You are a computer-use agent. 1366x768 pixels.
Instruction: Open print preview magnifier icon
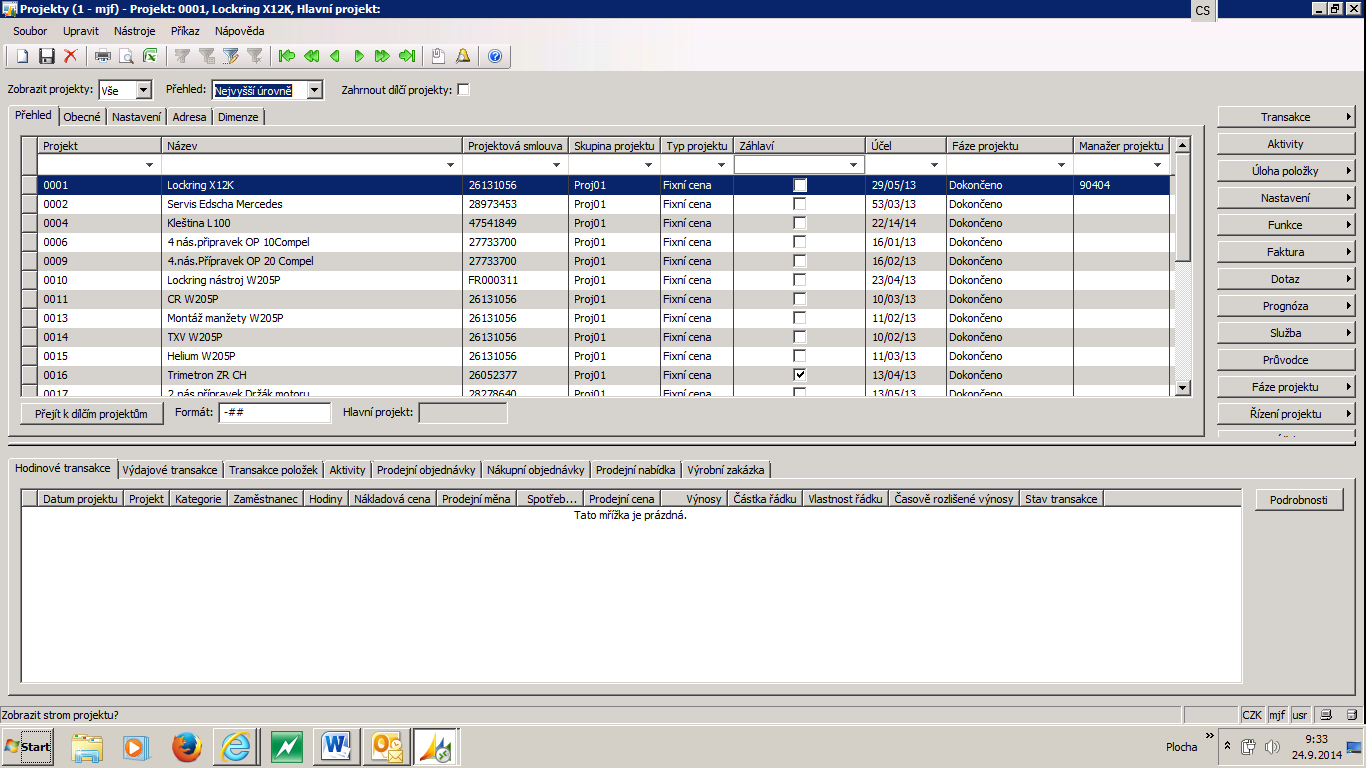tap(126, 56)
